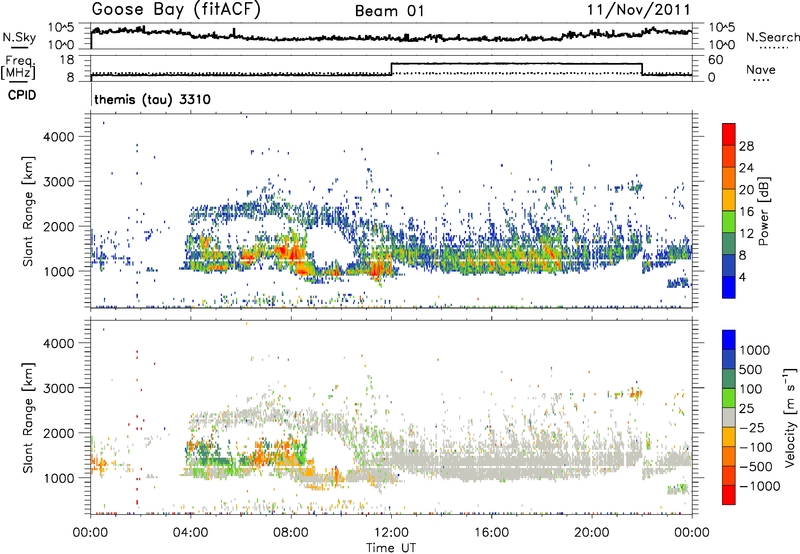The height and width of the screenshot is (554, 800).
Task: Click the "-1000" label on Velocity colorbar
Action: [x=760, y=486]
